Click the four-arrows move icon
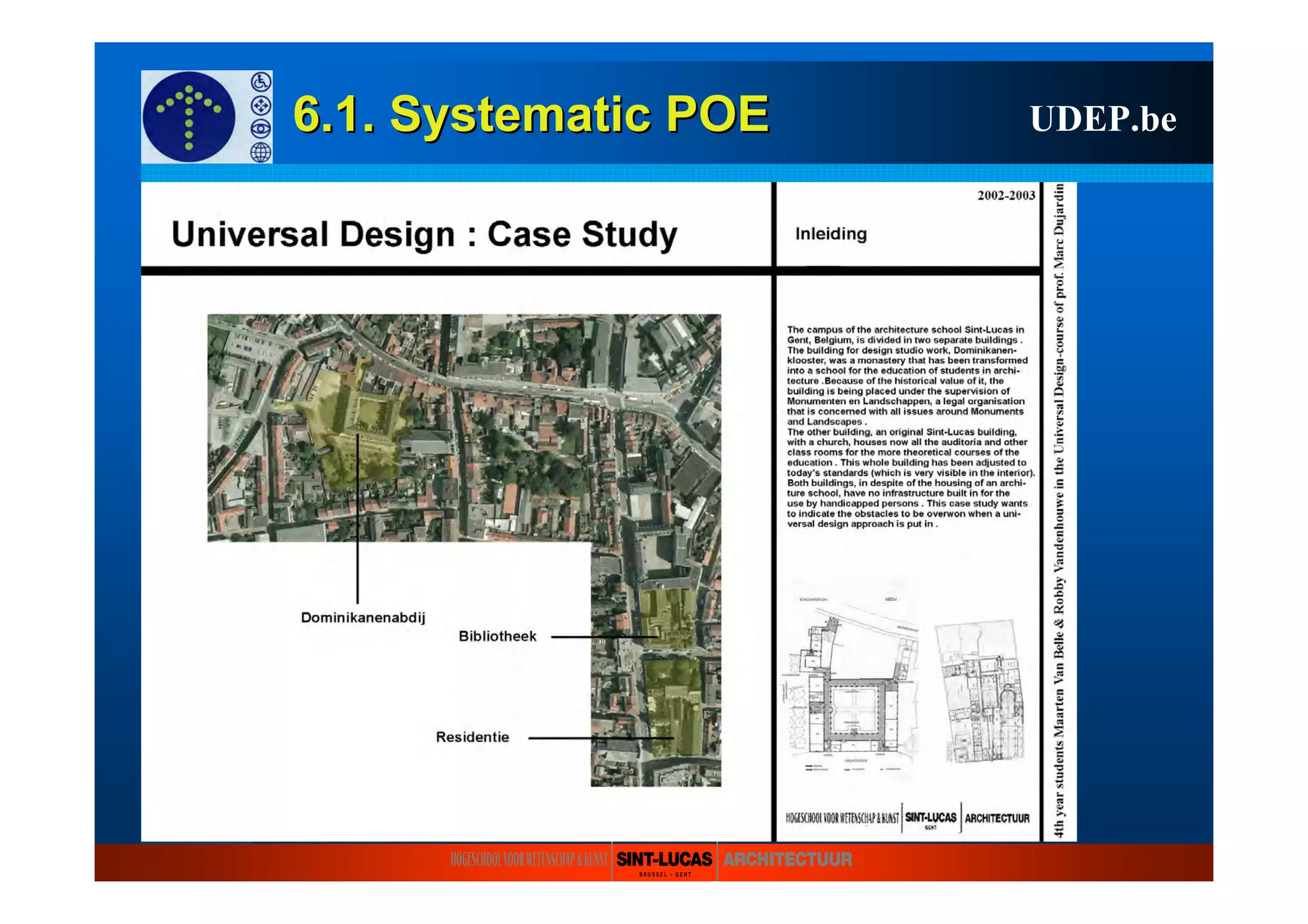The height and width of the screenshot is (924, 1308). pos(261,105)
